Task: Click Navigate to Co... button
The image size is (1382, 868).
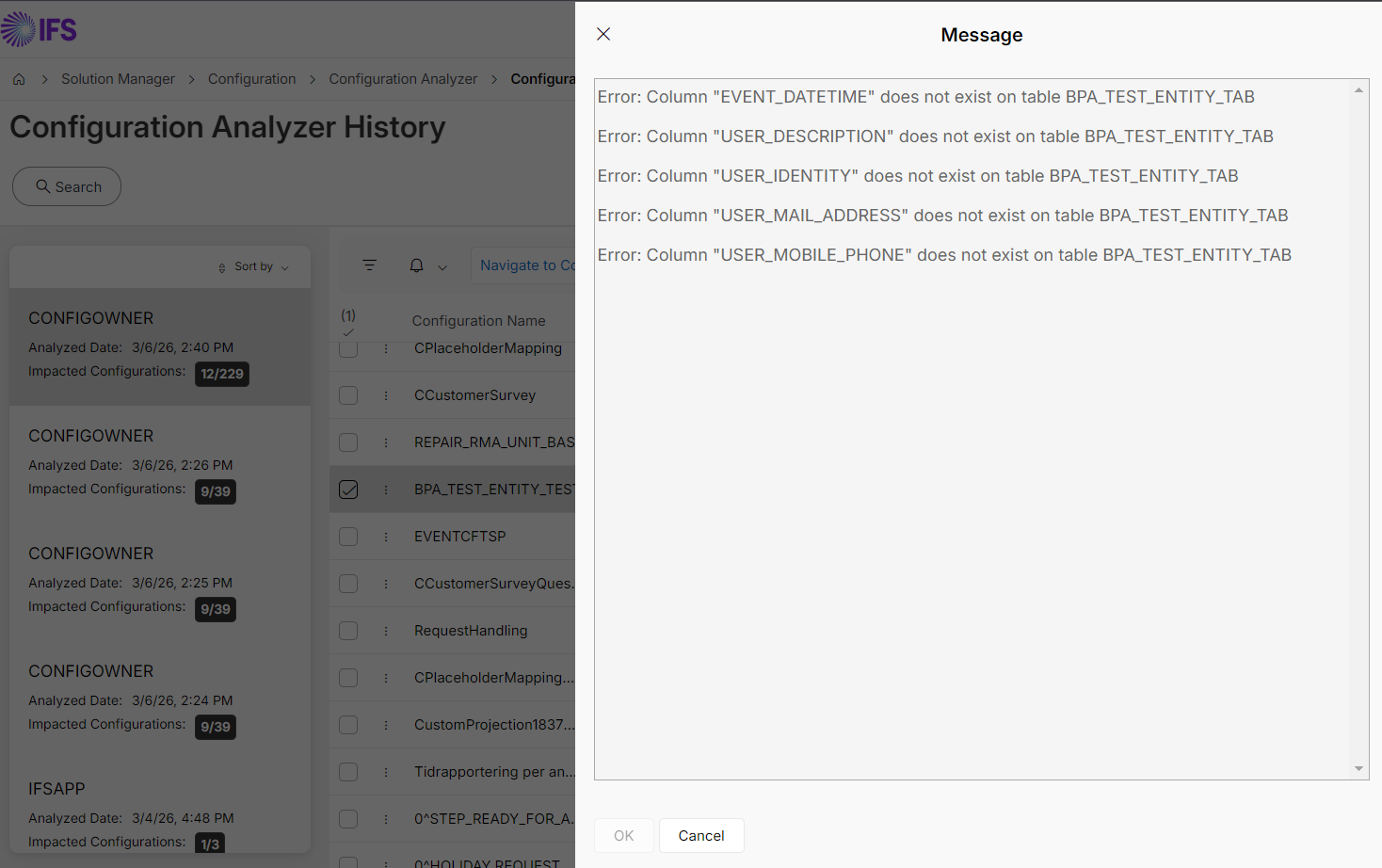Action: tap(524, 265)
